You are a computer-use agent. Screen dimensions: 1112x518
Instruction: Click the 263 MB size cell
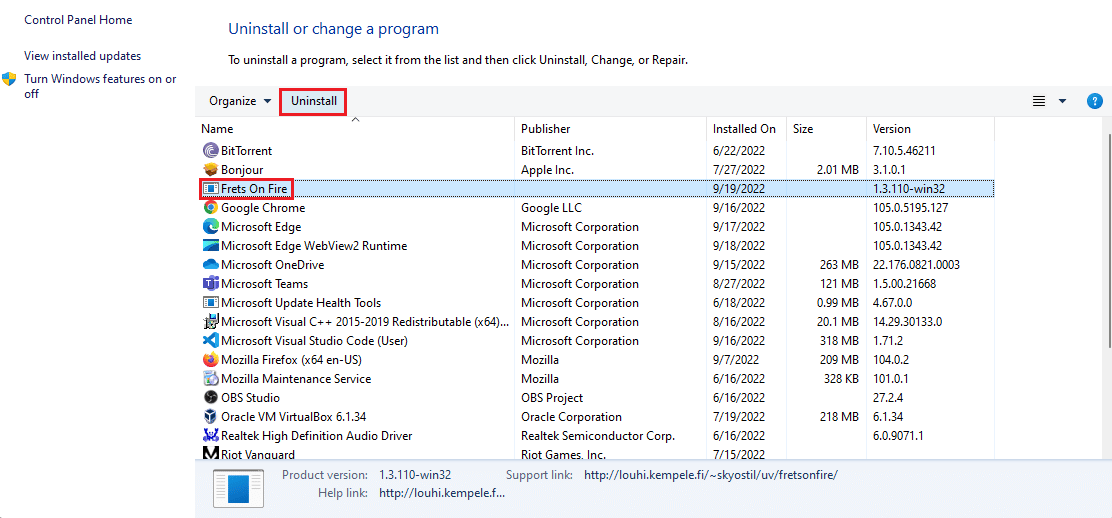[x=839, y=265]
